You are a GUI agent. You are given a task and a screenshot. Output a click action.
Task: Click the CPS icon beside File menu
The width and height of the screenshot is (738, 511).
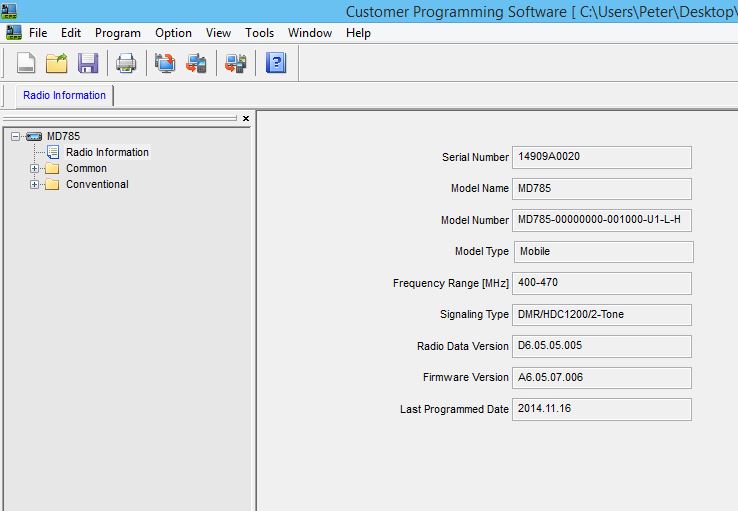[14, 32]
